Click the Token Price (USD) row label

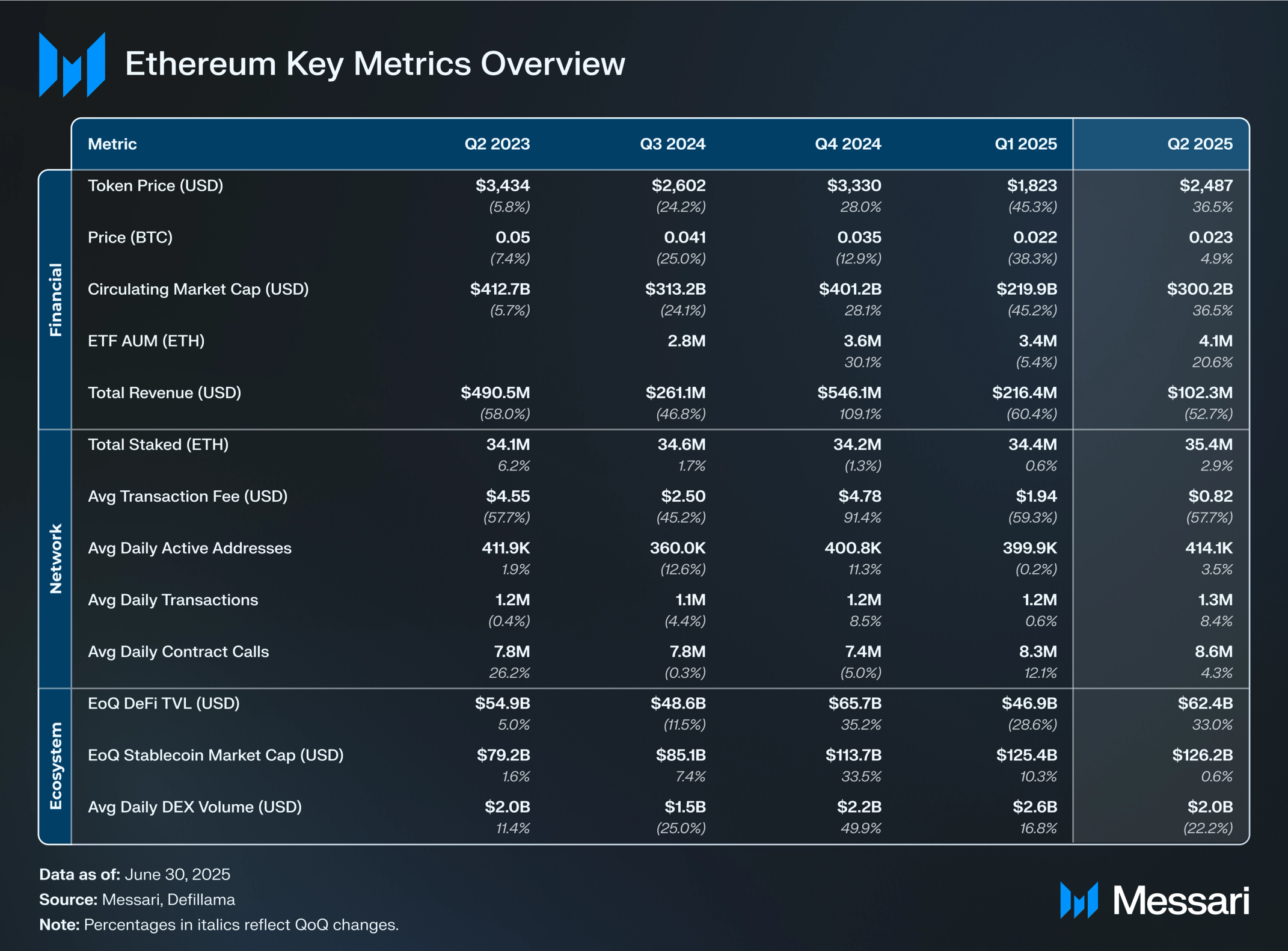coord(155,185)
